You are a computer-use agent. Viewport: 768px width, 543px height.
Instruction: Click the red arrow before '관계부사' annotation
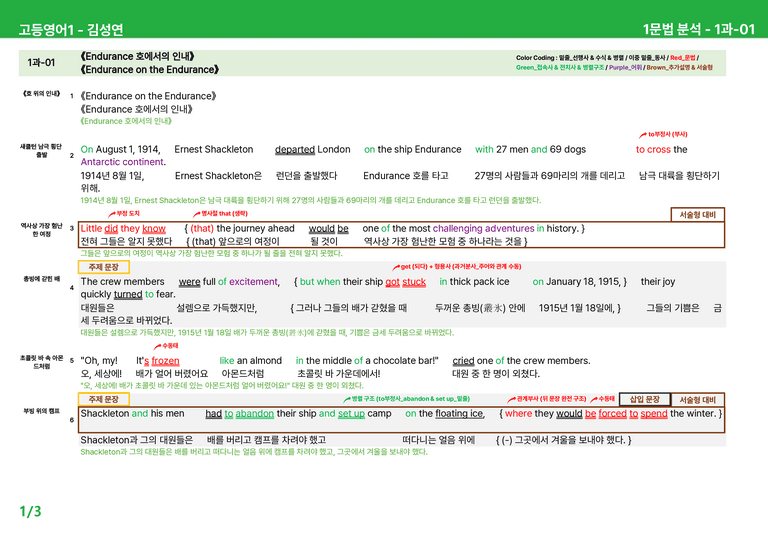pos(511,400)
